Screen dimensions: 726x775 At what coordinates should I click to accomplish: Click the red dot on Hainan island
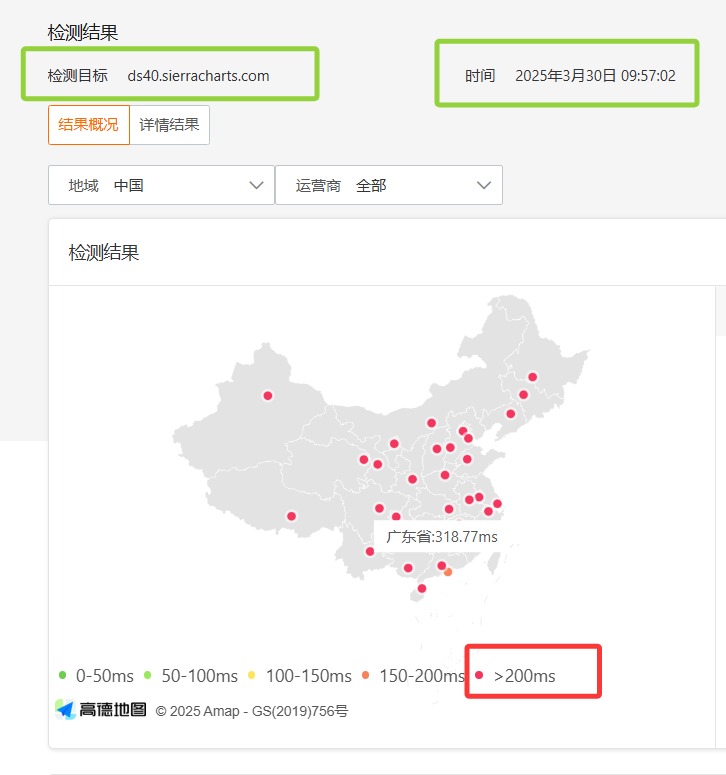(x=422, y=588)
